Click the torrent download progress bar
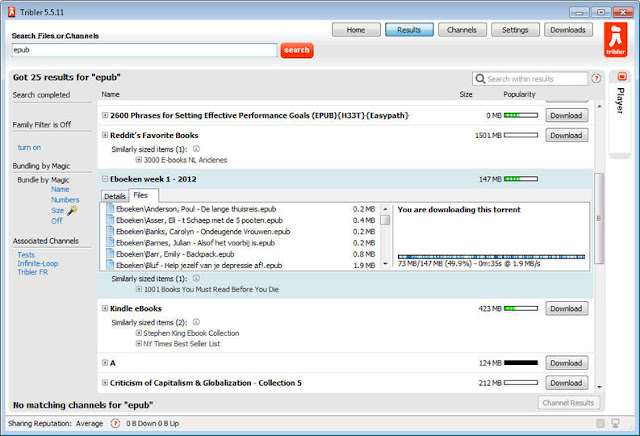 coord(491,257)
